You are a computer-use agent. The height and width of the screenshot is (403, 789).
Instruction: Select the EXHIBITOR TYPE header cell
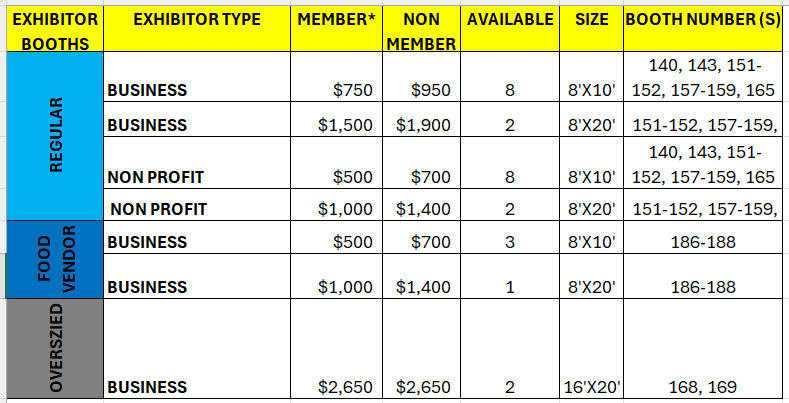(197, 29)
